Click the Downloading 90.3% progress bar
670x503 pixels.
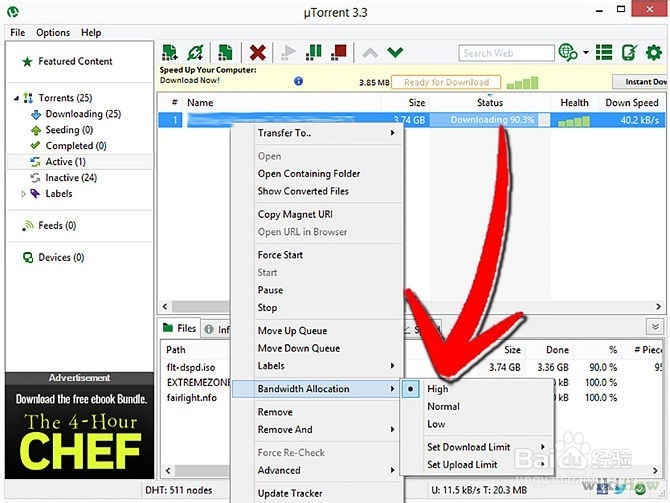pos(490,120)
